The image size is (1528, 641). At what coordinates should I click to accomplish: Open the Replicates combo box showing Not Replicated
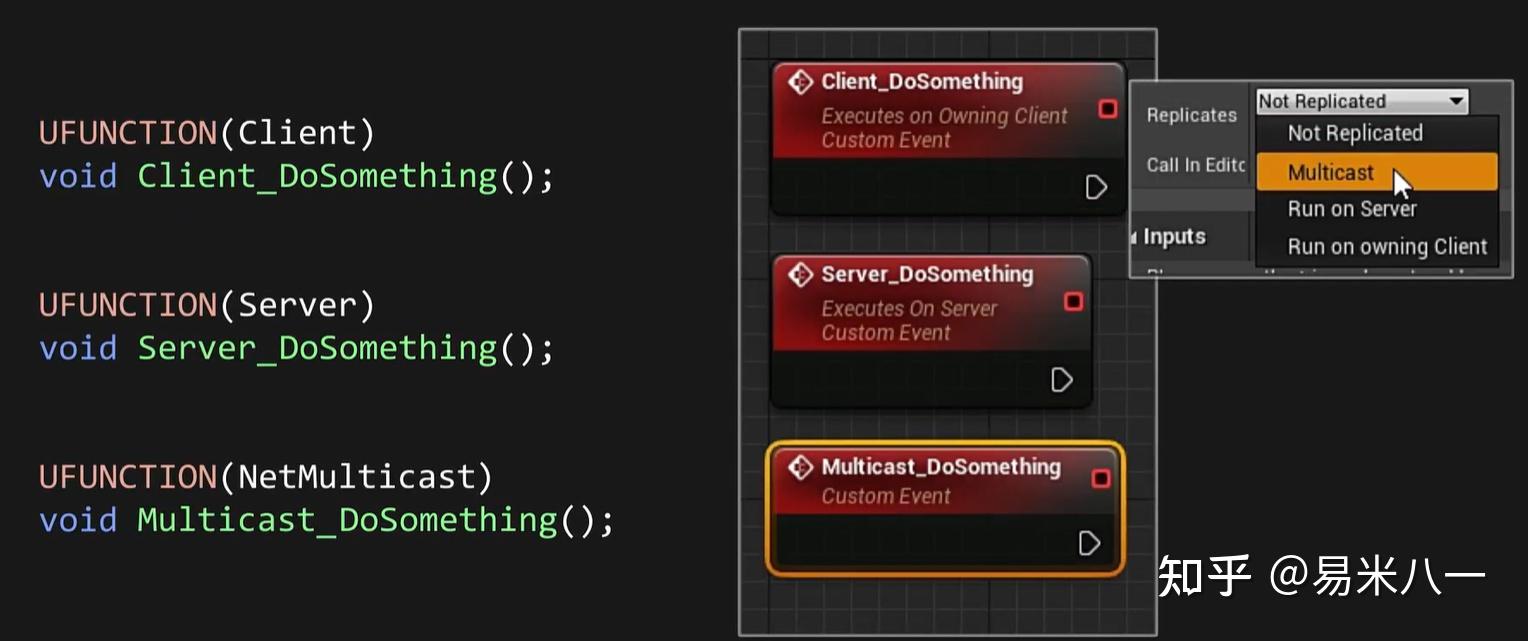(x=1362, y=101)
